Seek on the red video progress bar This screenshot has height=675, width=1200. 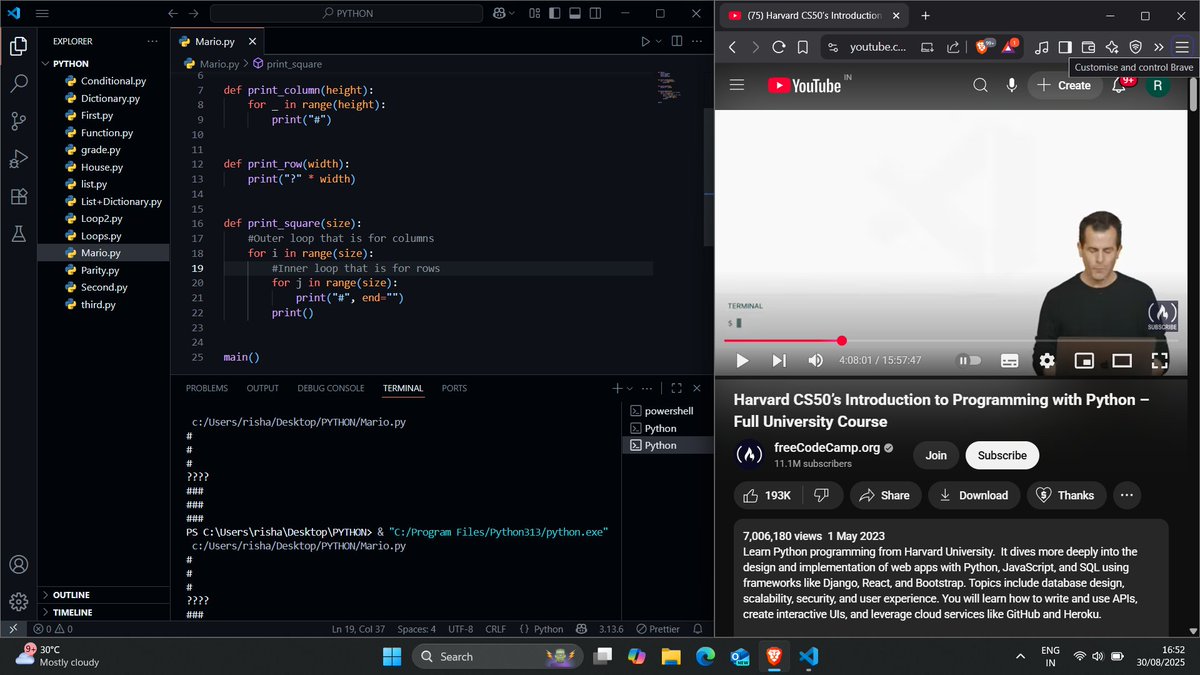(x=951, y=341)
